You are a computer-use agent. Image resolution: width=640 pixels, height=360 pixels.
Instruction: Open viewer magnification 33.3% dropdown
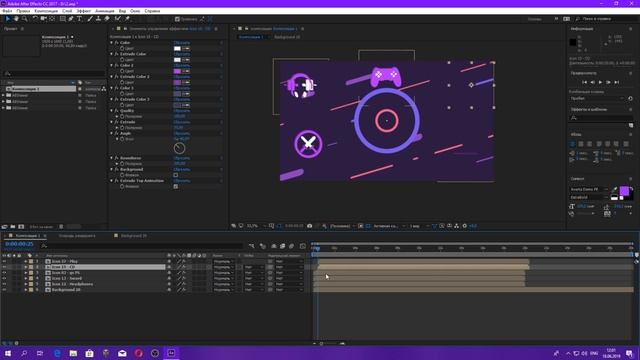[256, 226]
